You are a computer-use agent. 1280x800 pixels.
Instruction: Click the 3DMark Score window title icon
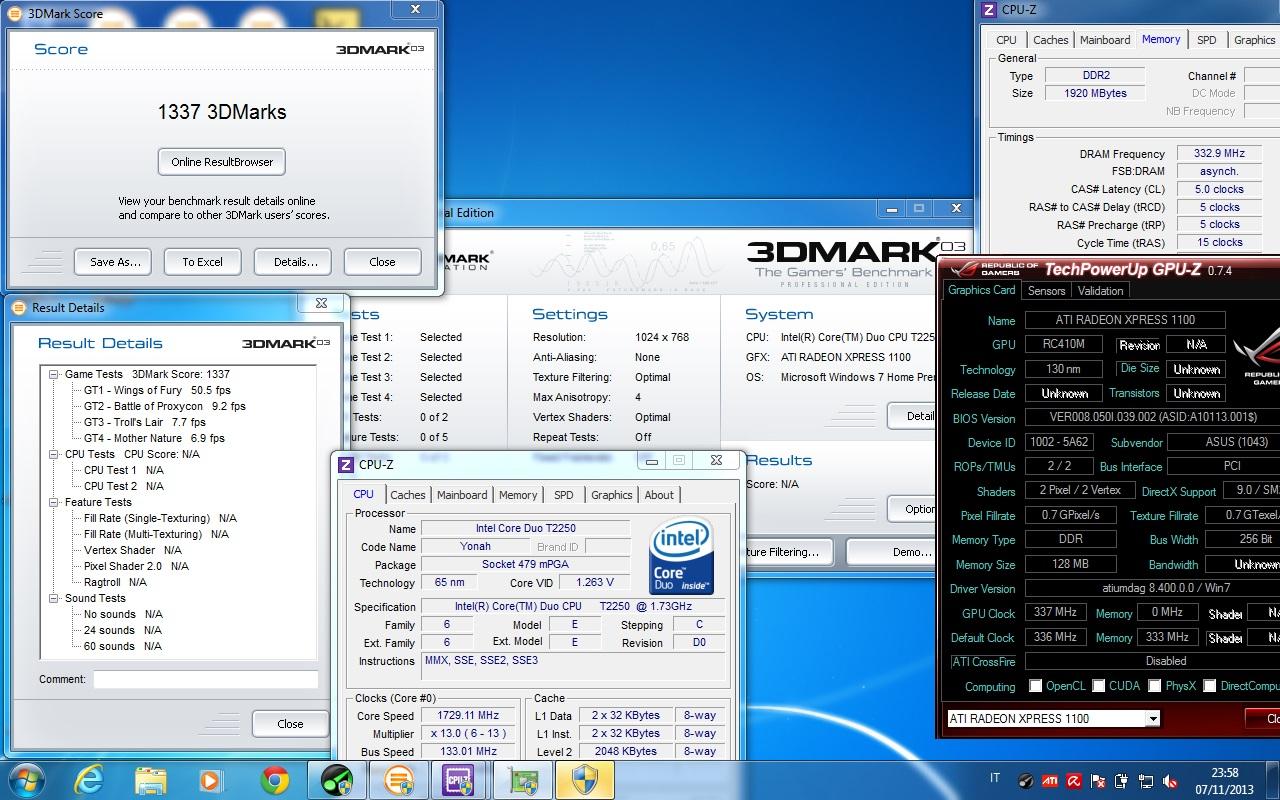(x=14, y=14)
